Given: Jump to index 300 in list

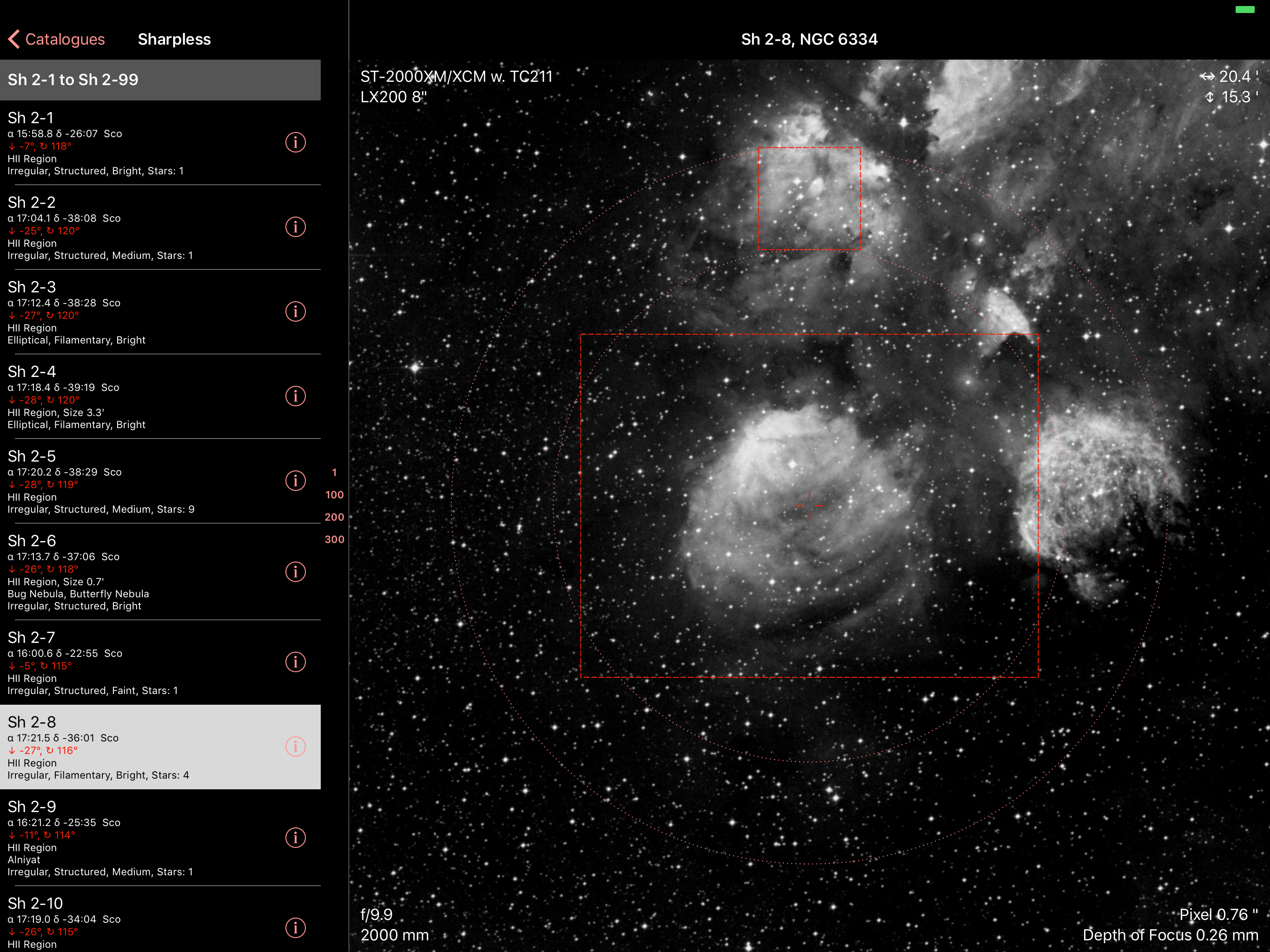Looking at the screenshot, I should [x=334, y=539].
